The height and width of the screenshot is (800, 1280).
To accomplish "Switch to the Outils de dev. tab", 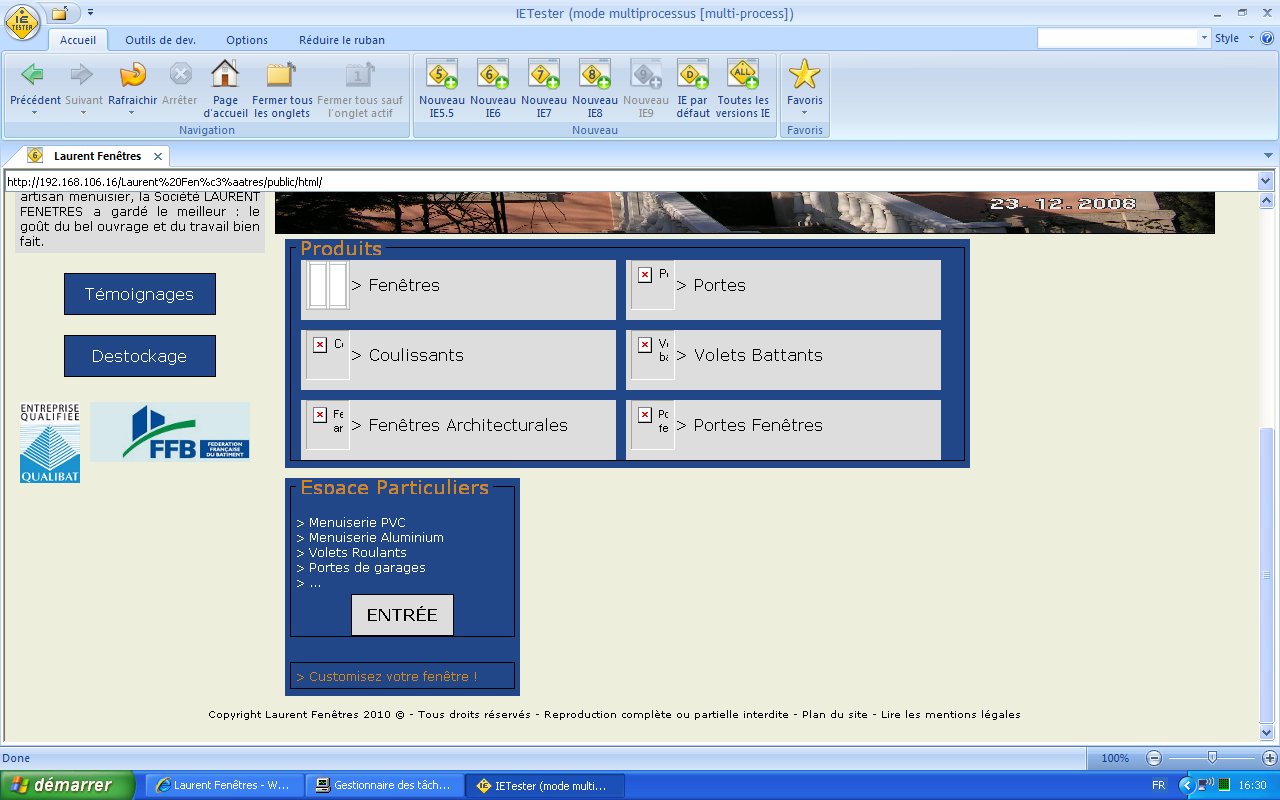I will (x=160, y=40).
